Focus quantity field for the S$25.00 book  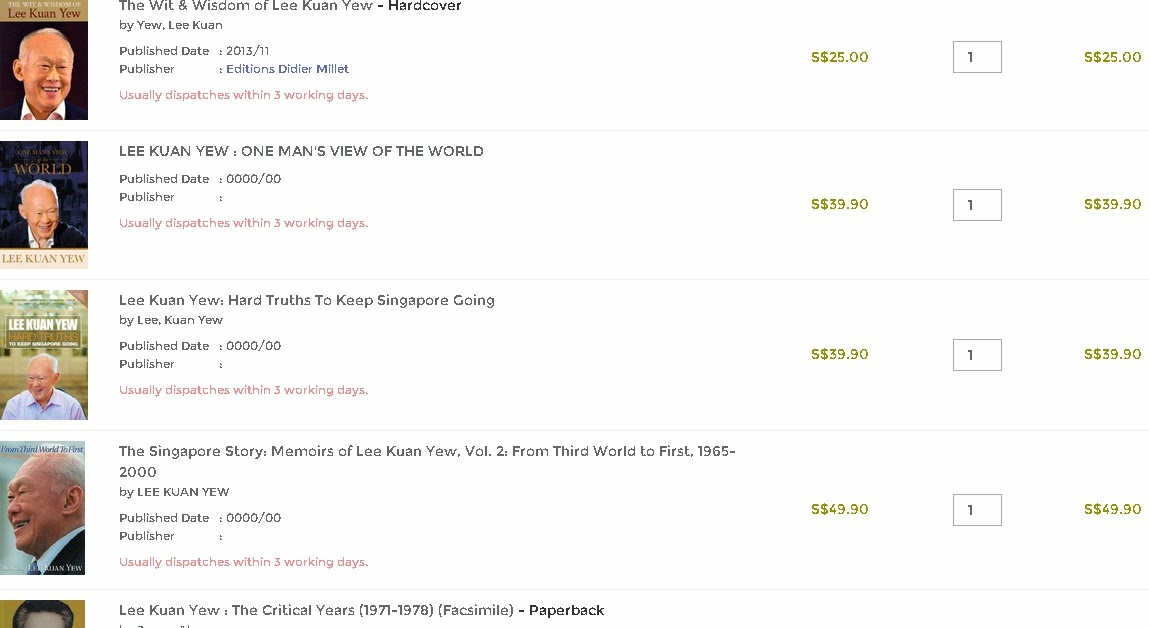click(977, 57)
